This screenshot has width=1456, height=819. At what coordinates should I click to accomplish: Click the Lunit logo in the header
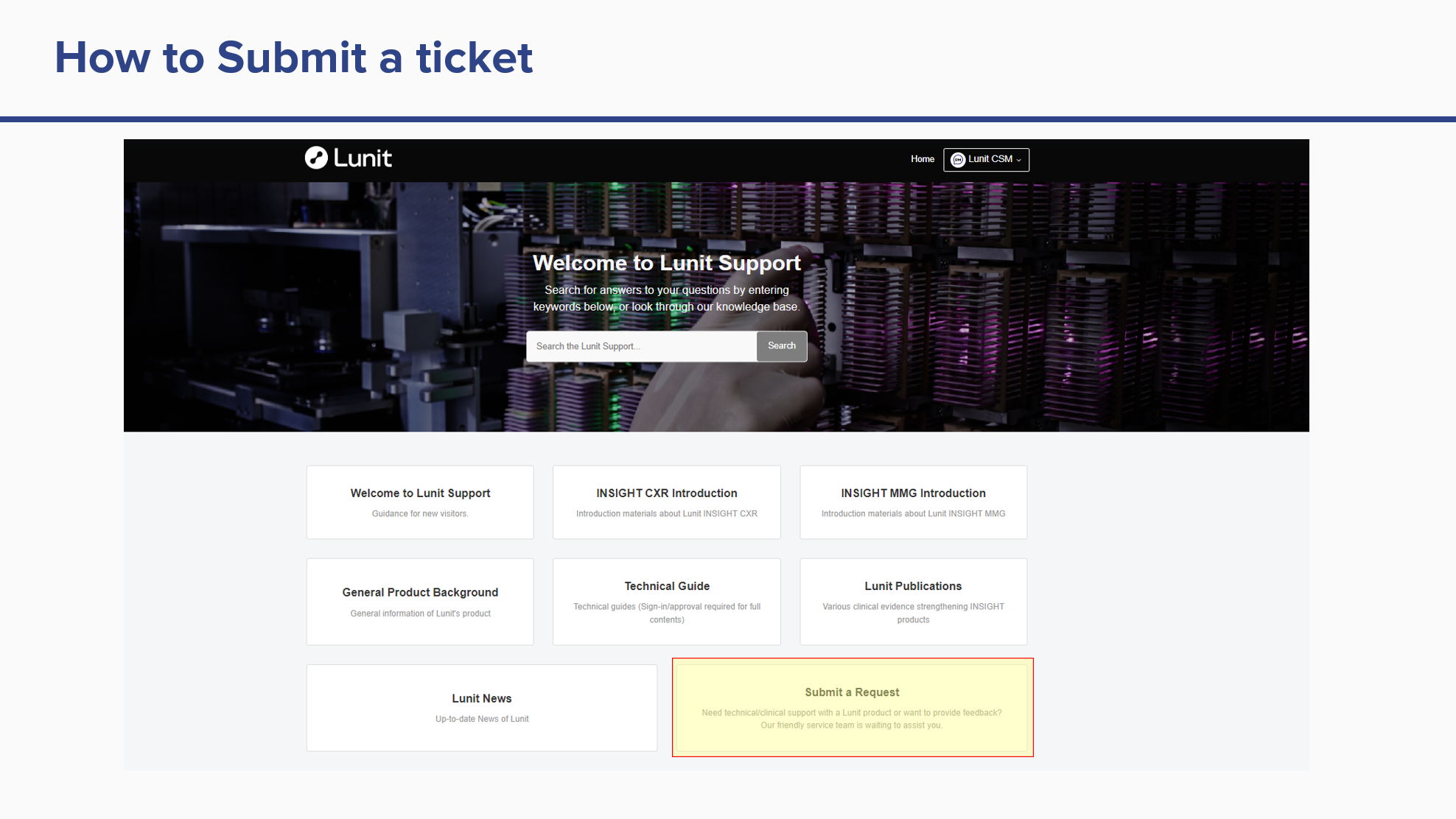[x=349, y=158]
